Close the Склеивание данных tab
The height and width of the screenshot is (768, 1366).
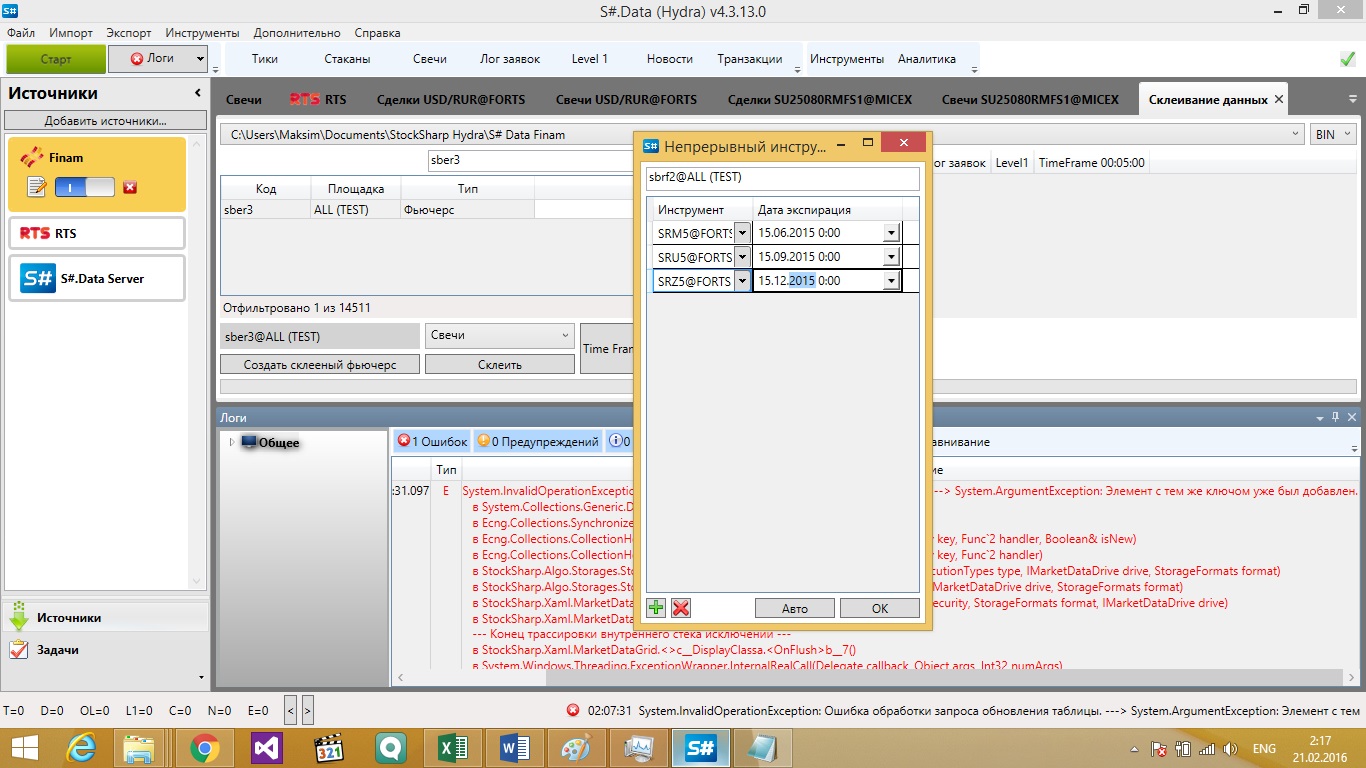pyautogui.click(x=1277, y=100)
